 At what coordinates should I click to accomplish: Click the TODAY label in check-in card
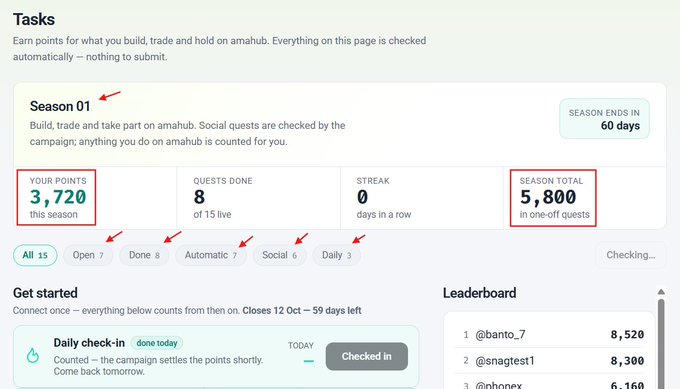coord(301,346)
